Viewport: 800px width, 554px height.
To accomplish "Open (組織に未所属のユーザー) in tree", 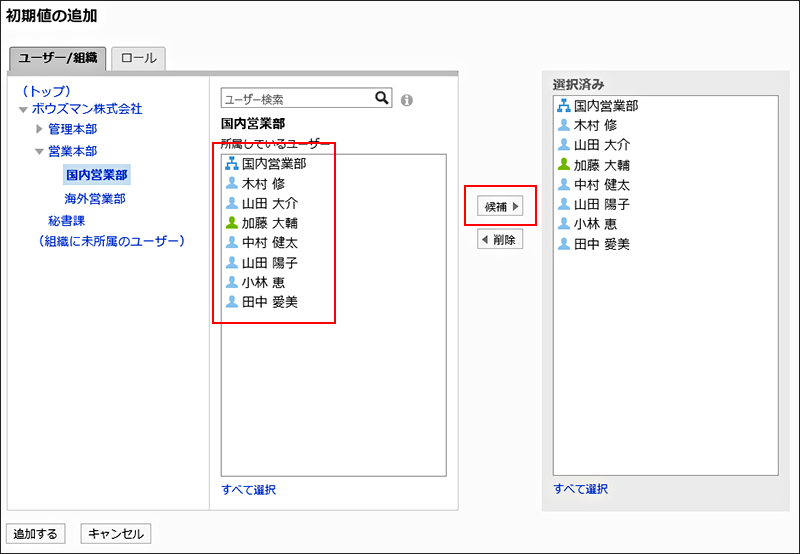I will coord(112,241).
